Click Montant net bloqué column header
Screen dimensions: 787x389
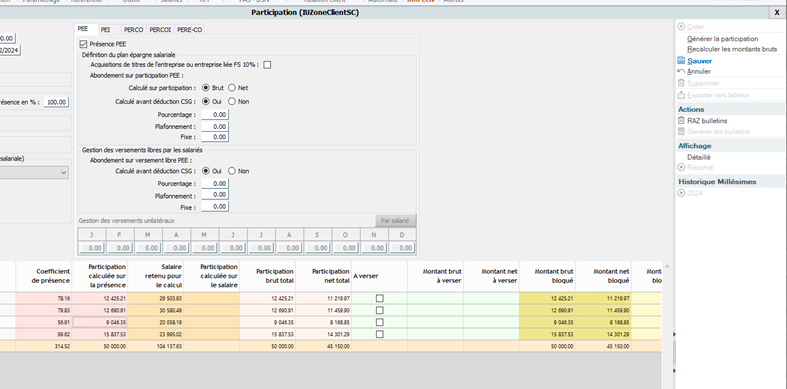coord(603,276)
